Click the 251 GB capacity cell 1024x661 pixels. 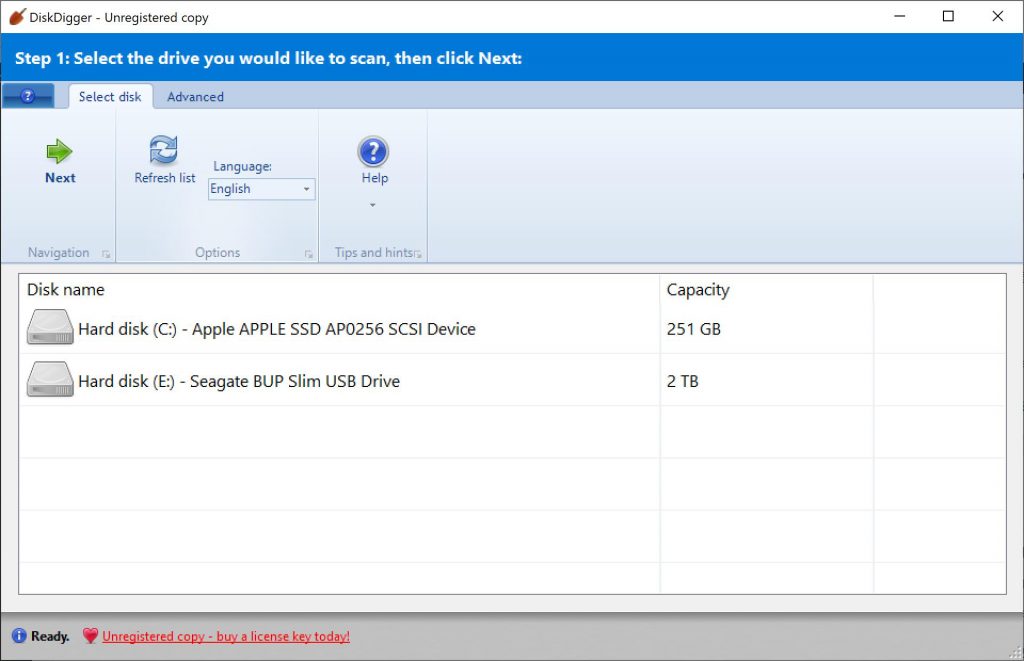(x=694, y=329)
